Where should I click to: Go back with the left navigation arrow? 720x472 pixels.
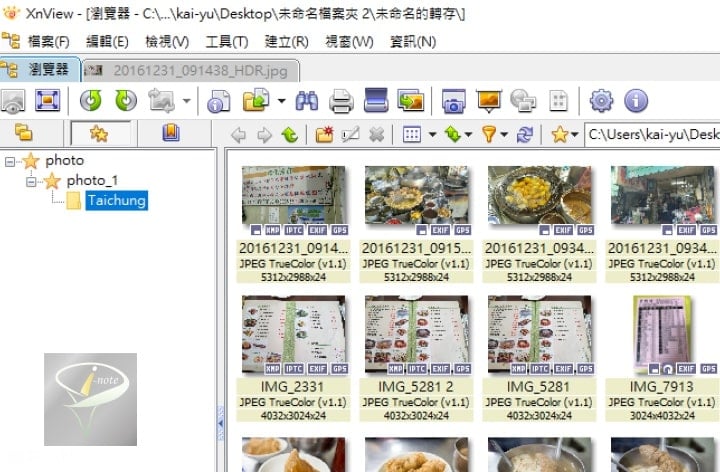239,135
